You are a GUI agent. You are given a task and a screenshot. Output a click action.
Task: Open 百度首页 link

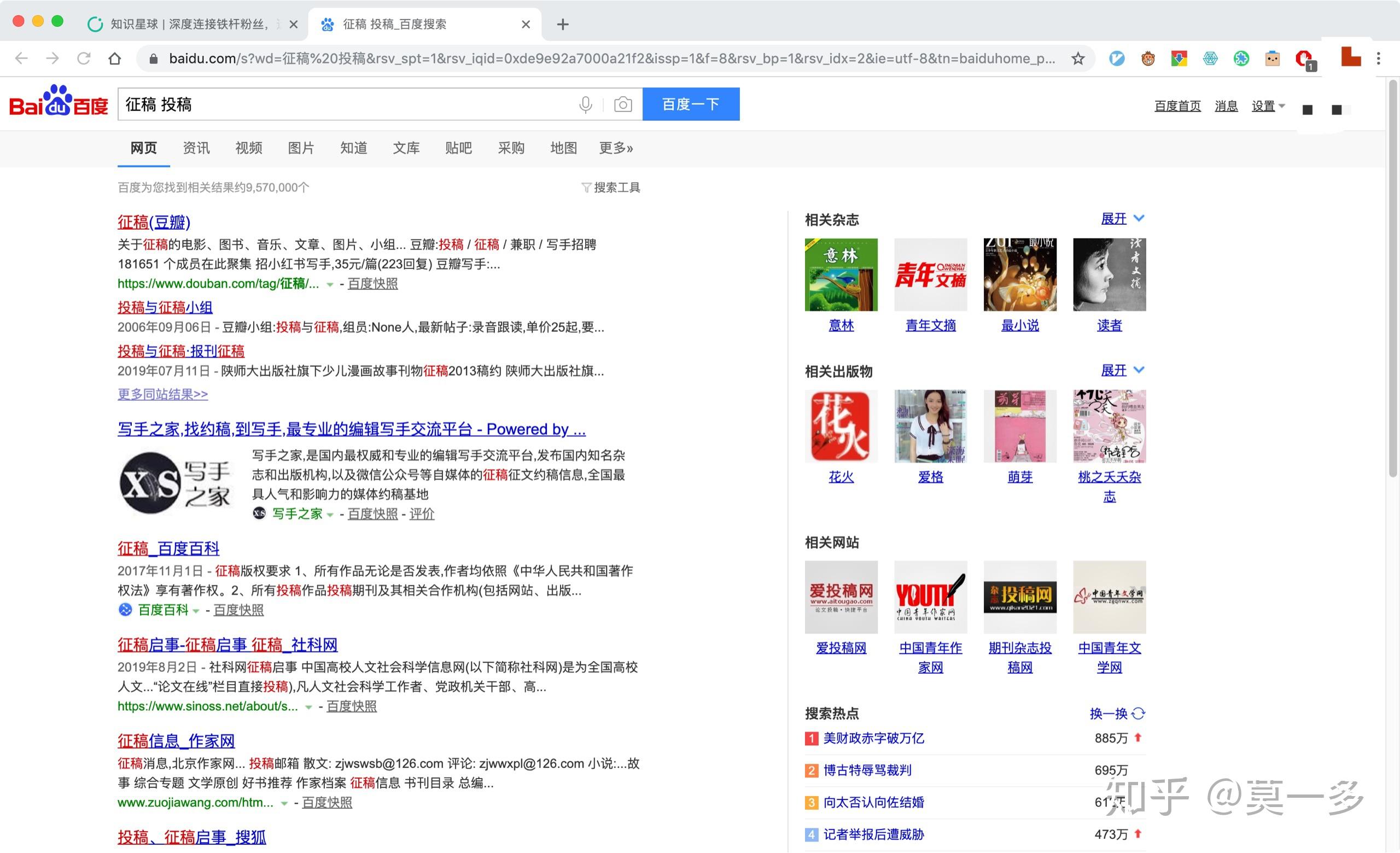pos(1177,106)
